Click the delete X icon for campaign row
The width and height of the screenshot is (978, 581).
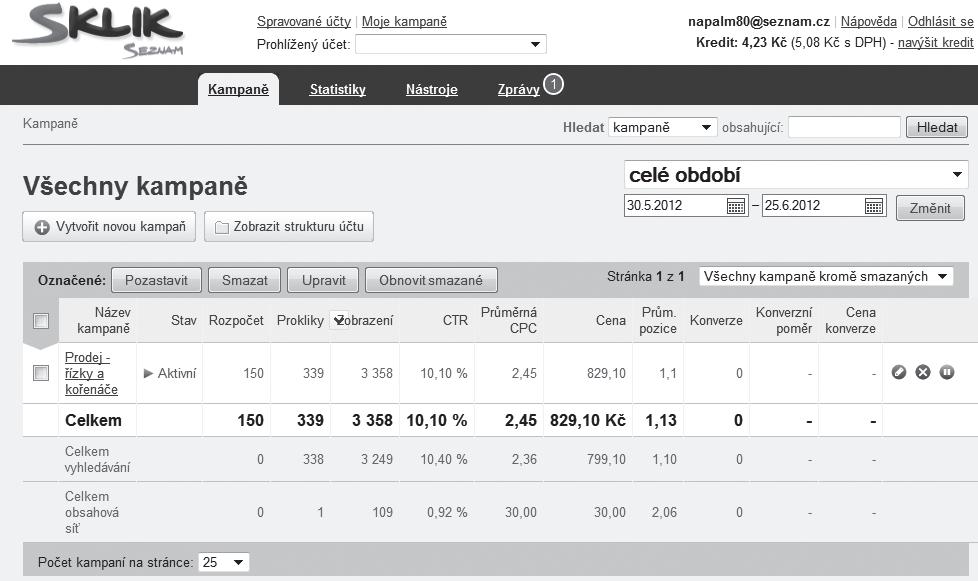(x=922, y=372)
